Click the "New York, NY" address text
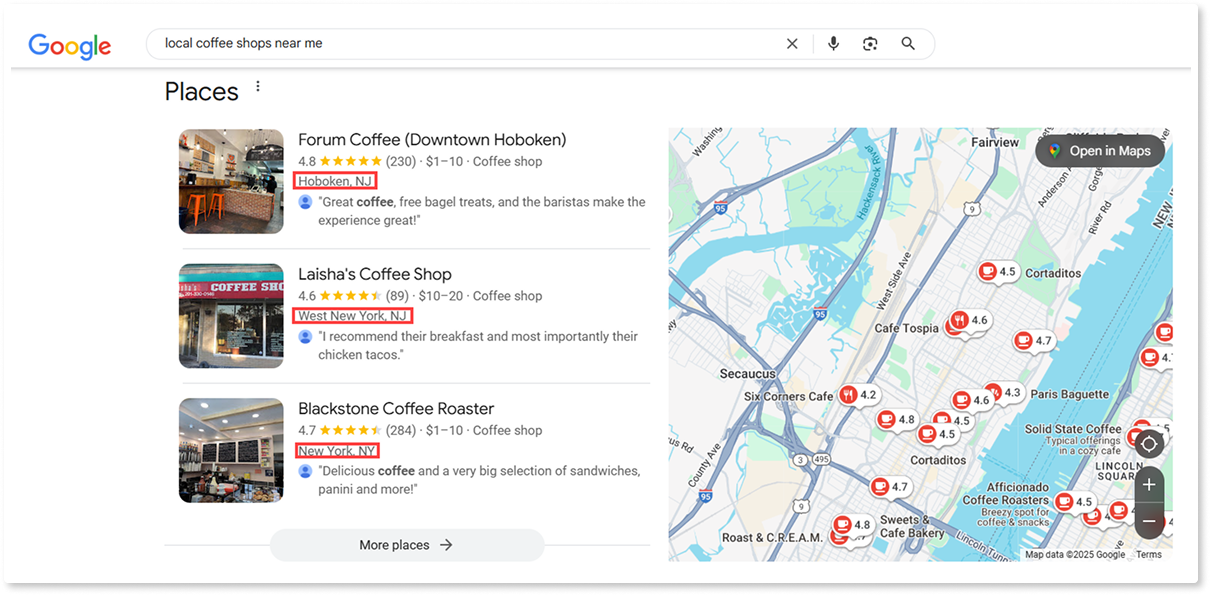This screenshot has height=595, width=1210. 337,451
